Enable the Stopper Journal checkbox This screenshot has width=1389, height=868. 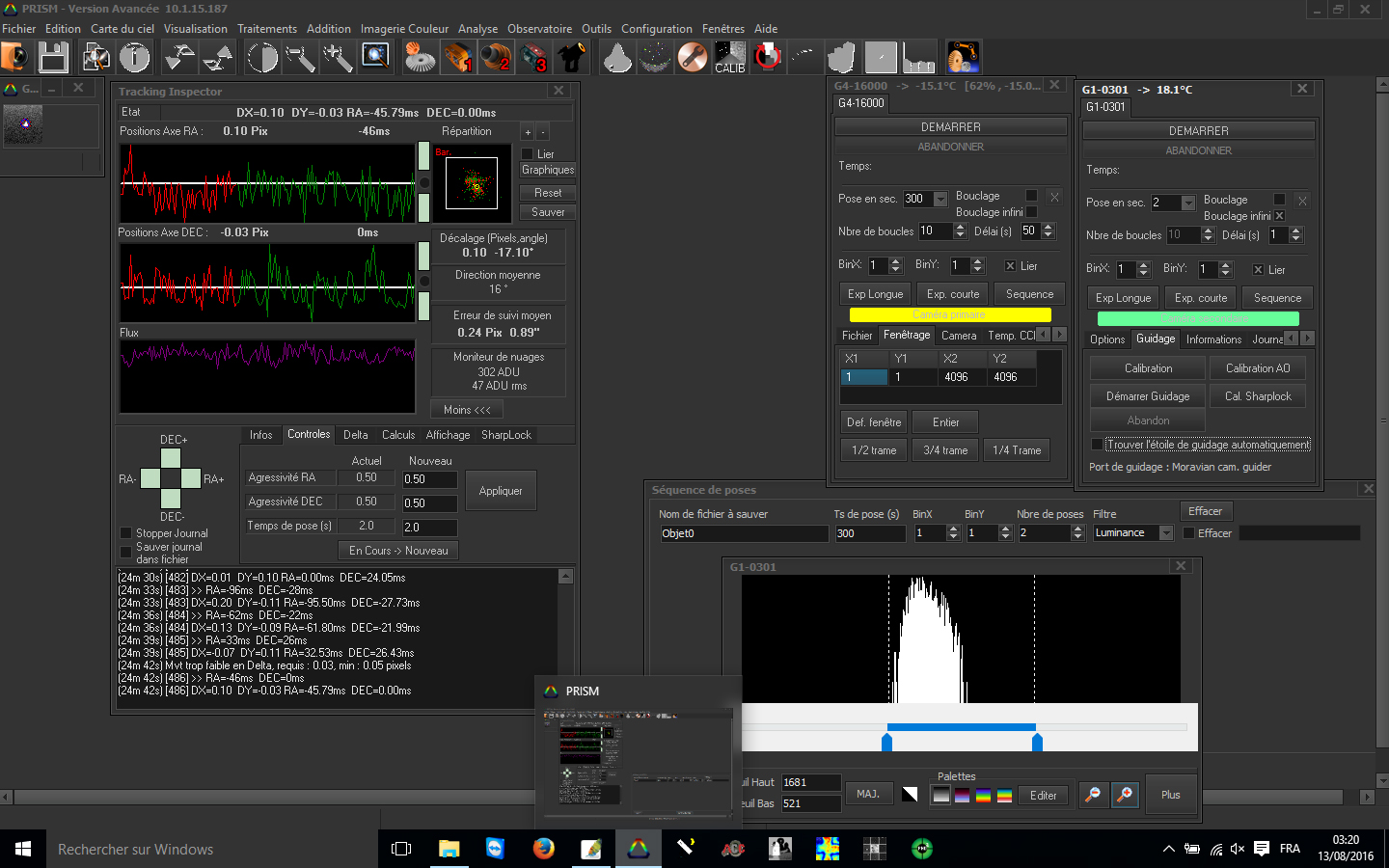click(125, 533)
